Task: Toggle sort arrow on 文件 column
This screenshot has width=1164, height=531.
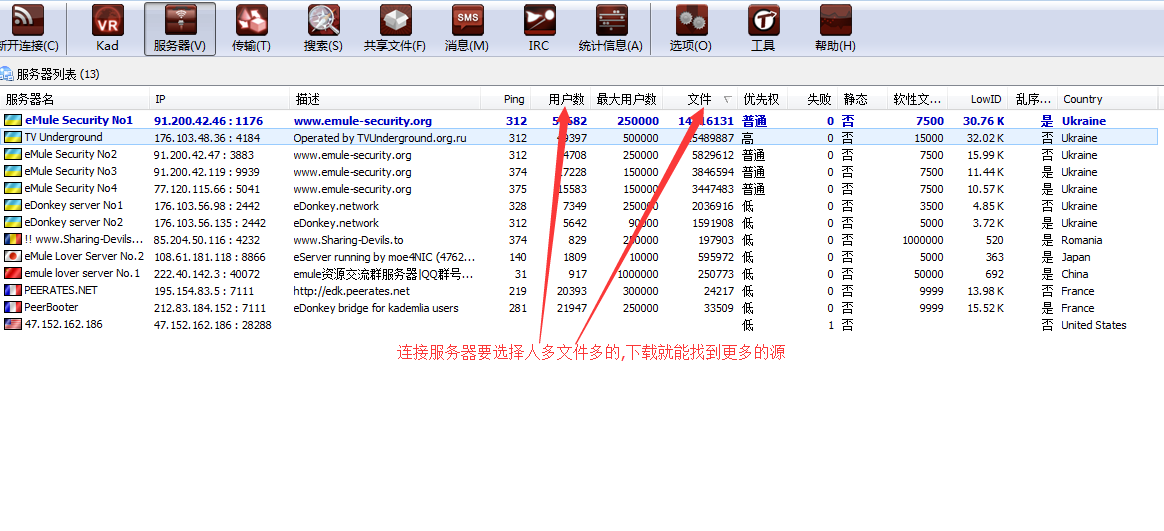Action: 727,100
